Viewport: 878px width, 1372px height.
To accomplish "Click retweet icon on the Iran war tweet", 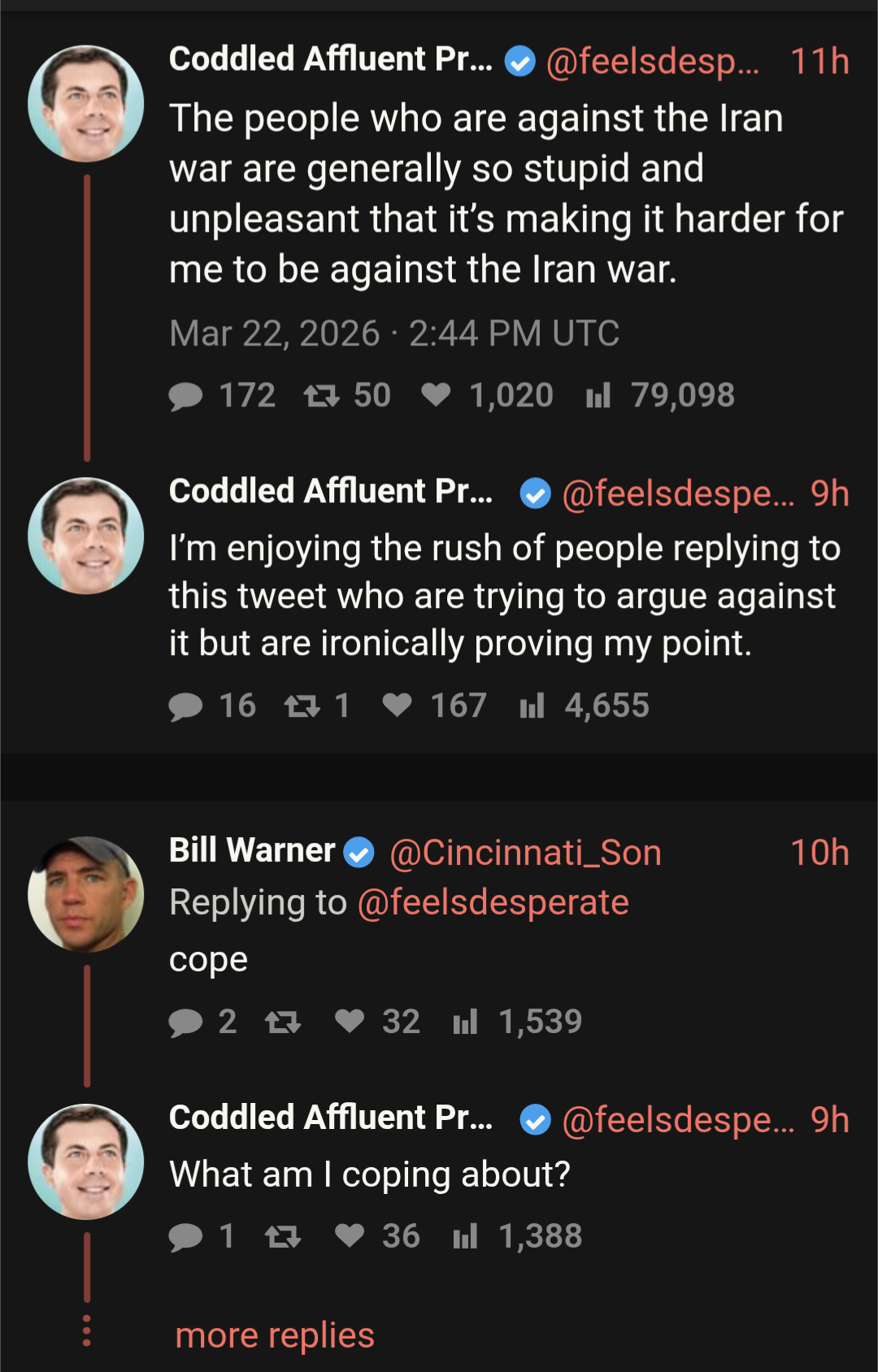I will point(321,396).
